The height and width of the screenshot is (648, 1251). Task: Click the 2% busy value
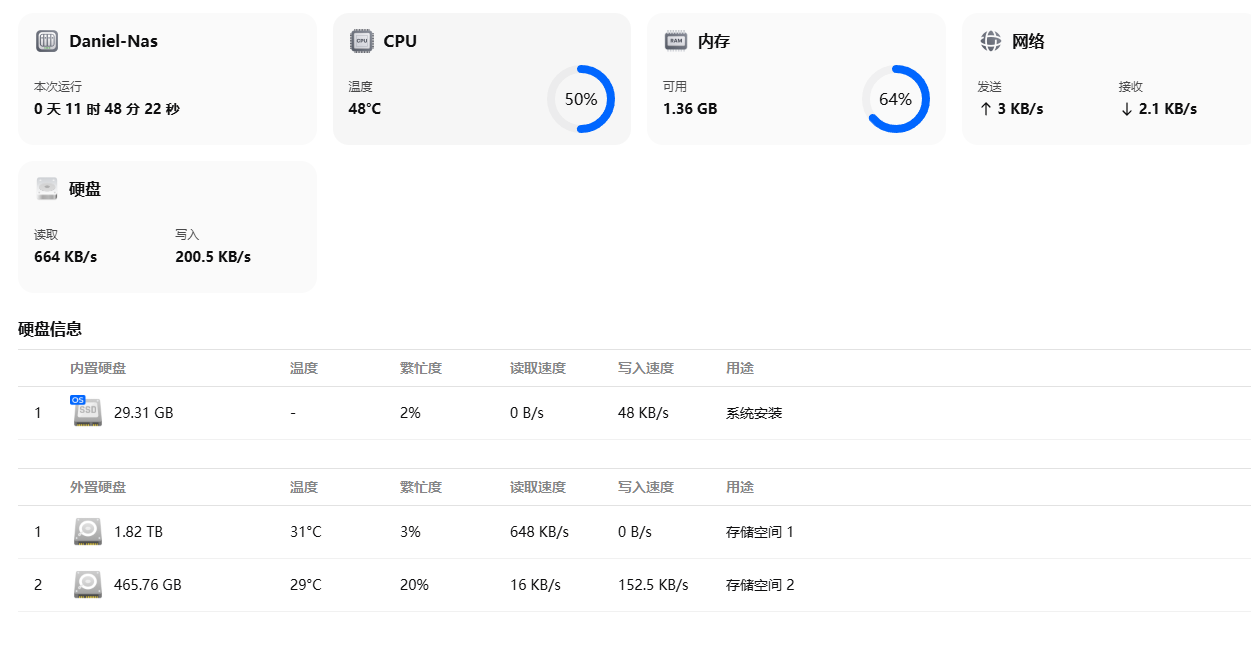[x=410, y=412]
